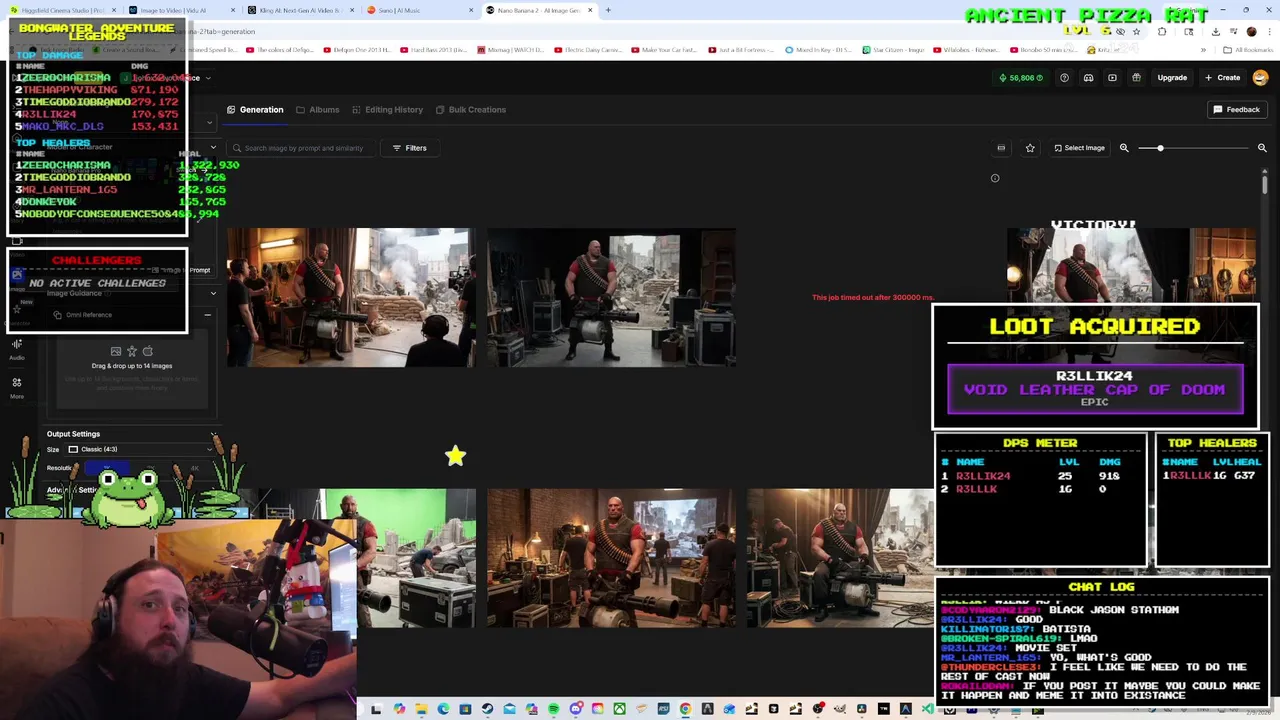Open the Filters button
The width and height of the screenshot is (1280, 720).
(x=409, y=148)
